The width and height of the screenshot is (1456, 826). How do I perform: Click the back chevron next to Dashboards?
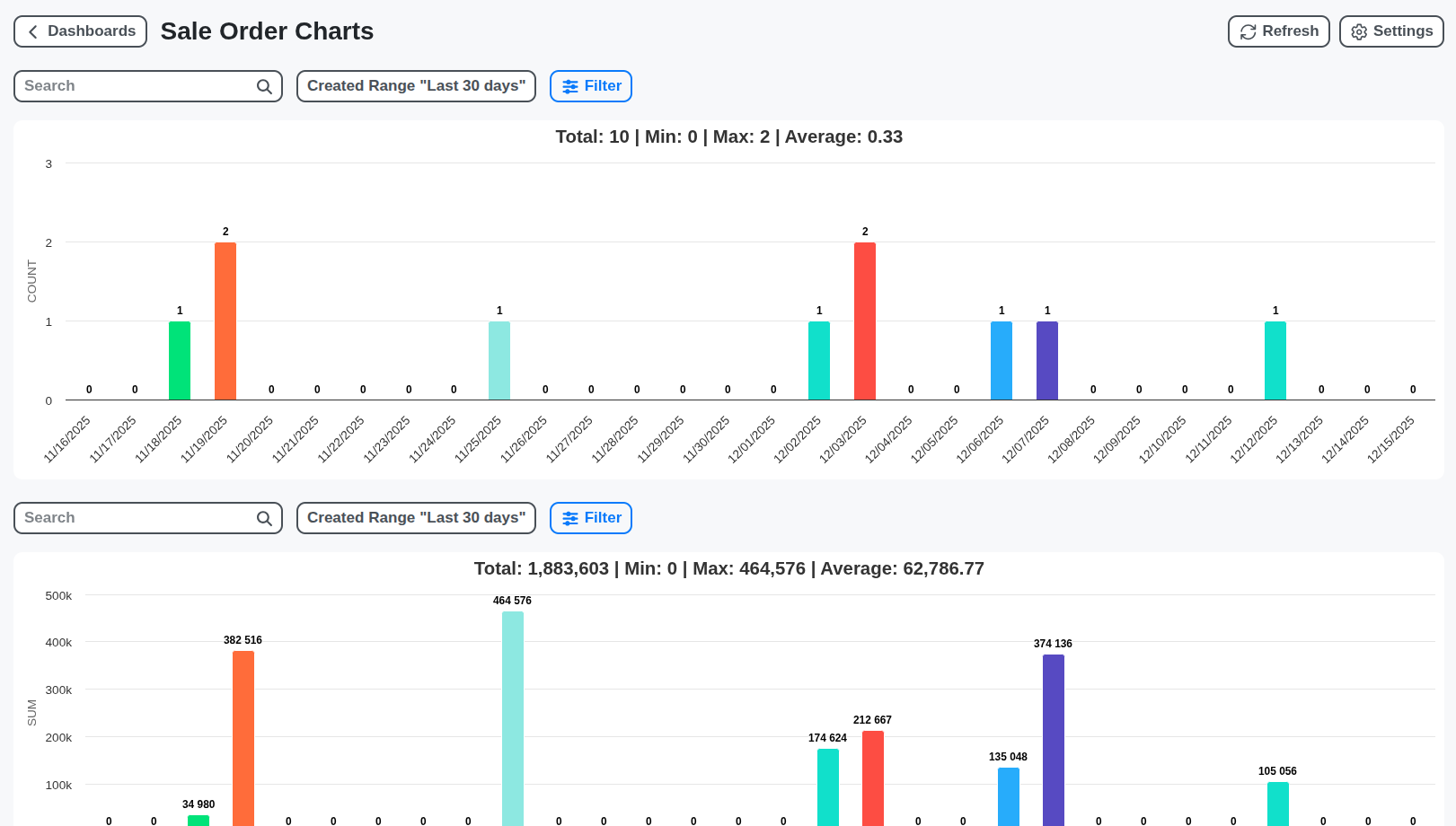click(x=32, y=31)
